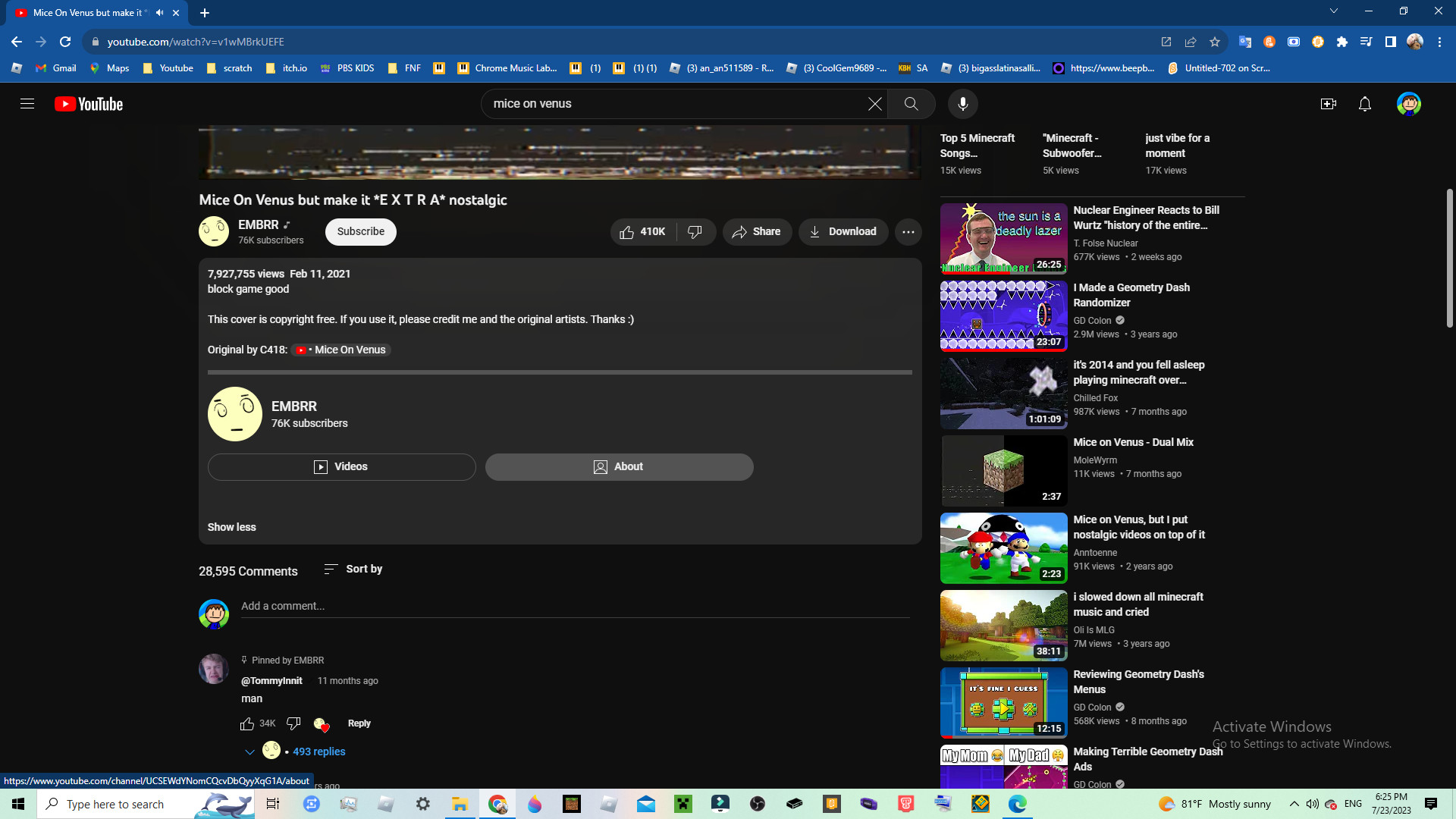Screen dimensions: 1456x819
Task: Open the Create video icon
Action: click(1328, 104)
